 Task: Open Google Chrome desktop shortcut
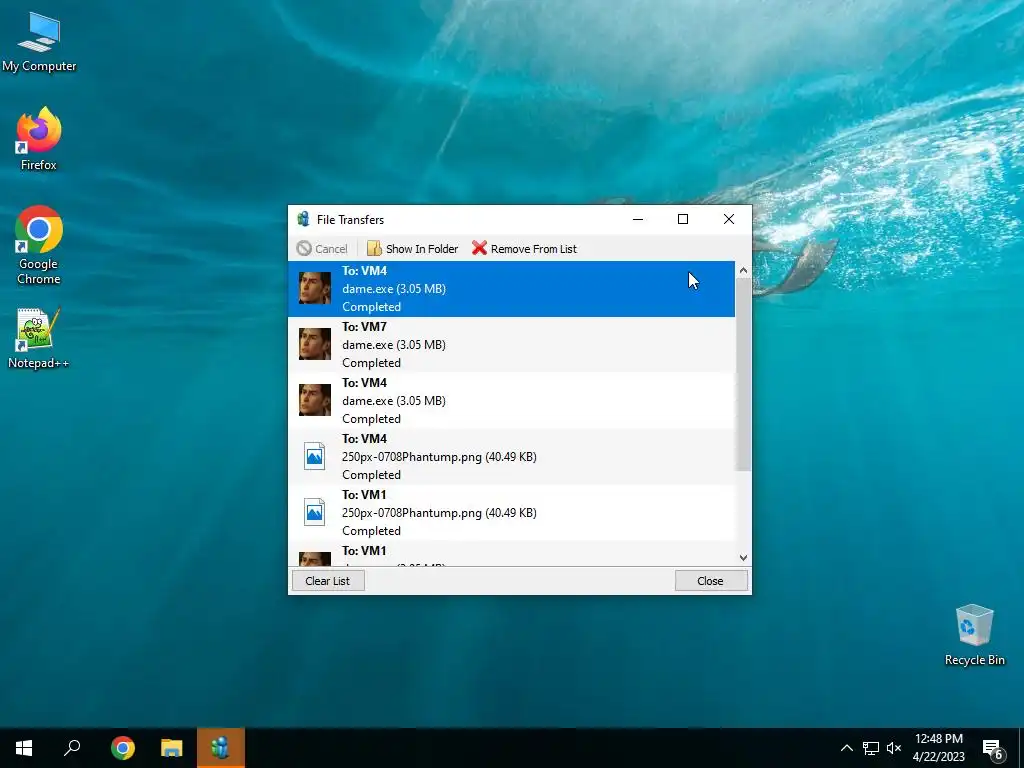(39, 246)
